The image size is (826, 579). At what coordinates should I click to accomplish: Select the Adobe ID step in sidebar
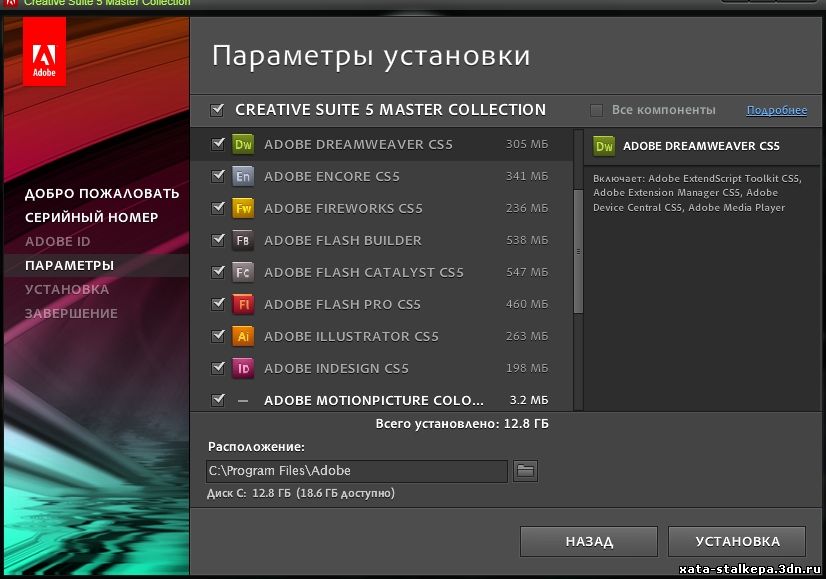[x=58, y=241]
